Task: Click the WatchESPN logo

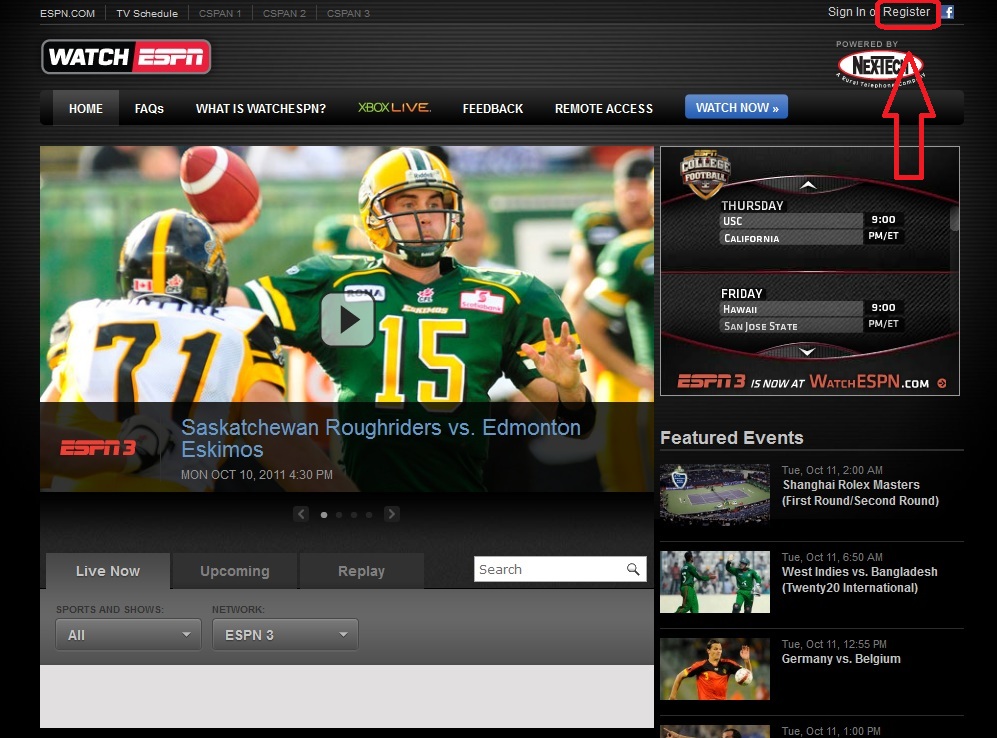Action: click(126, 57)
